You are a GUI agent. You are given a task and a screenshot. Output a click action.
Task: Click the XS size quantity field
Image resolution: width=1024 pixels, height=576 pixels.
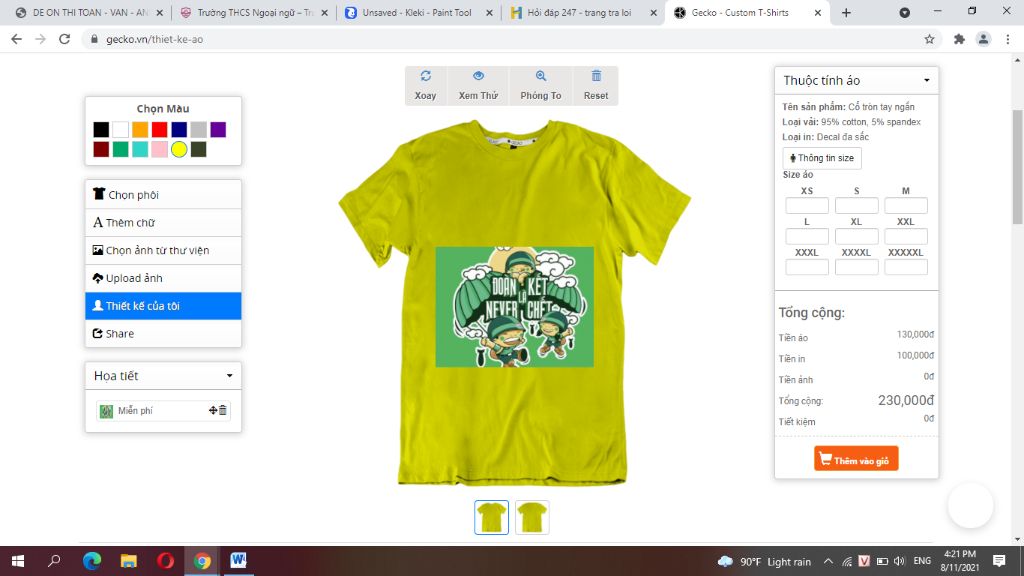pos(807,206)
